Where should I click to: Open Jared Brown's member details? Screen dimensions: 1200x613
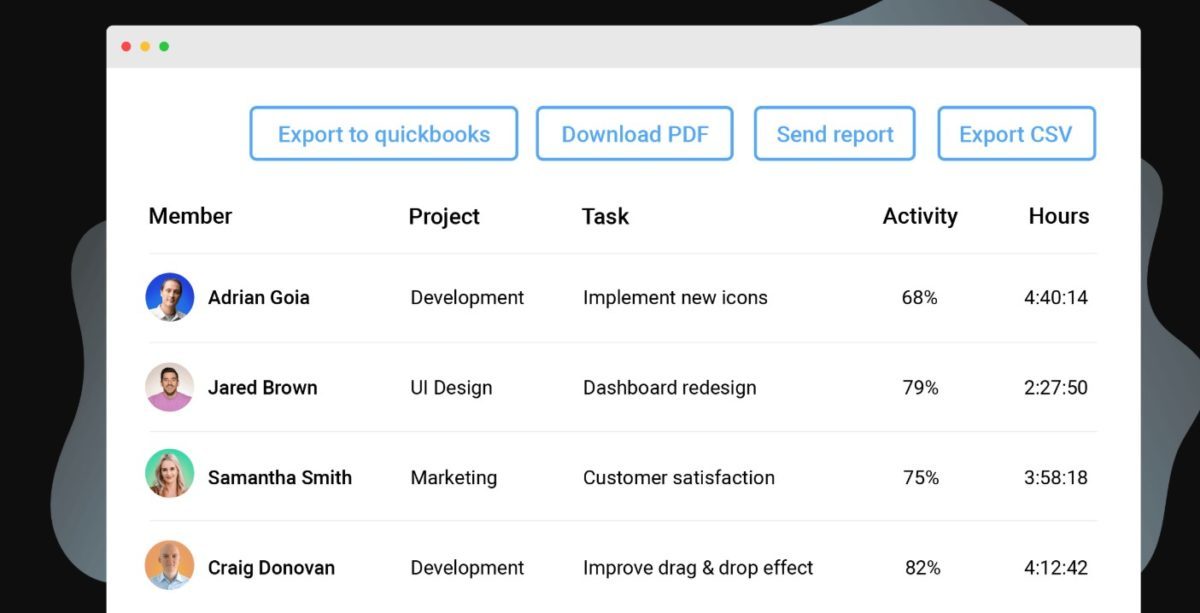click(262, 387)
